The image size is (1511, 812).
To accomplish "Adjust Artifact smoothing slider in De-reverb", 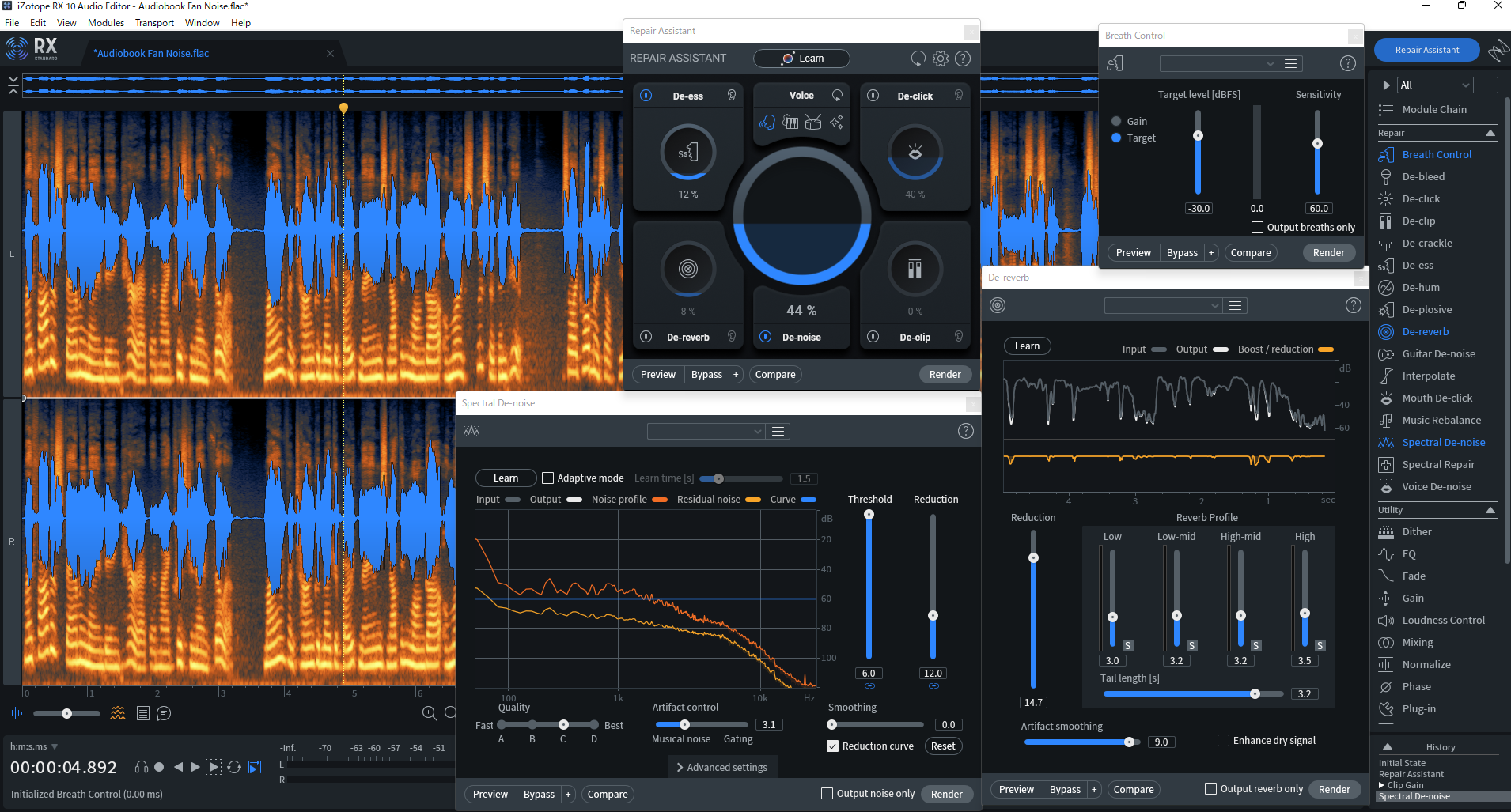I will coord(1129,742).
